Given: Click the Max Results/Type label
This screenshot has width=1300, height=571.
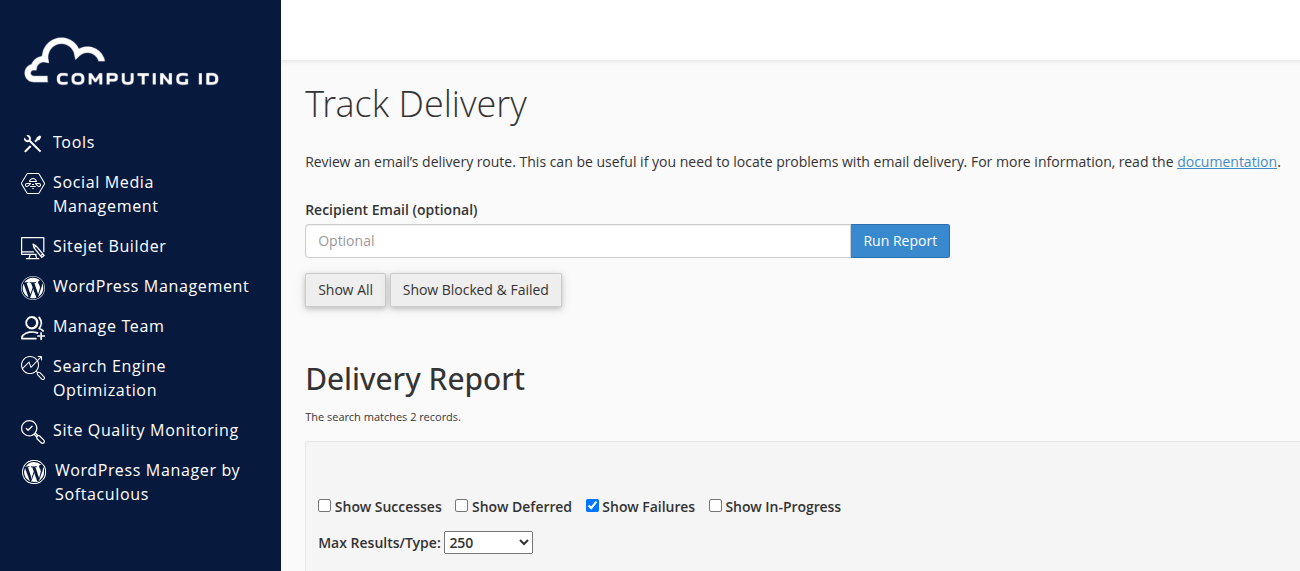Looking at the screenshot, I should click(x=379, y=543).
